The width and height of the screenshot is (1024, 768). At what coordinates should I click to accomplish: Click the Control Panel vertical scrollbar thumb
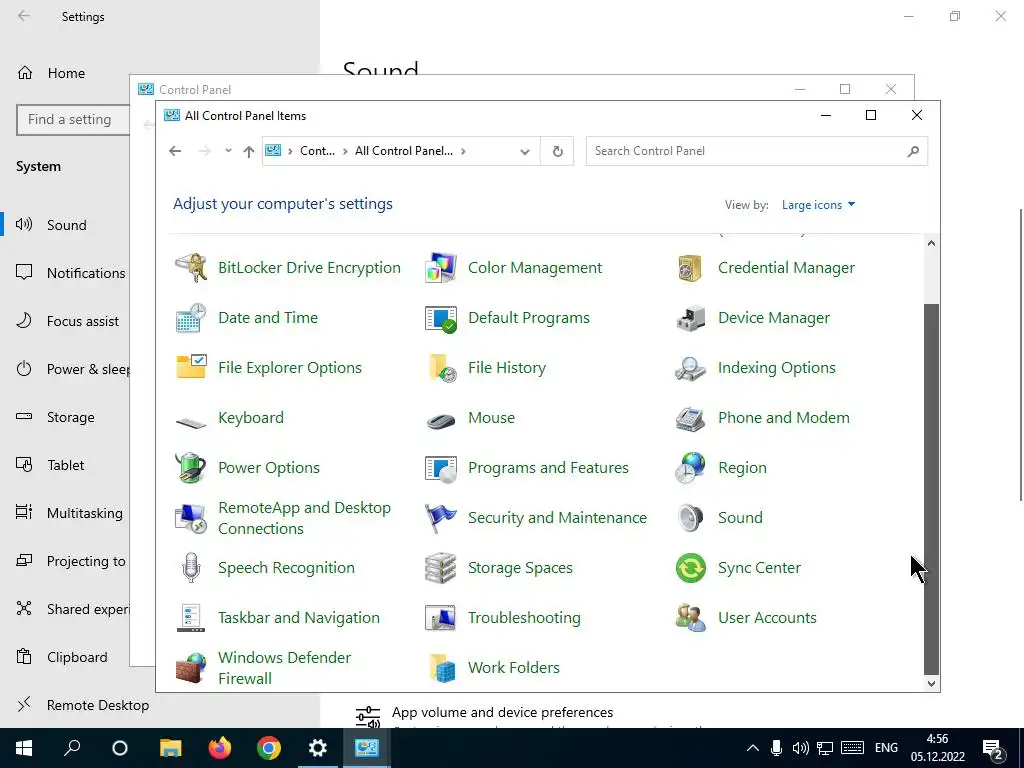click(931, 488)
